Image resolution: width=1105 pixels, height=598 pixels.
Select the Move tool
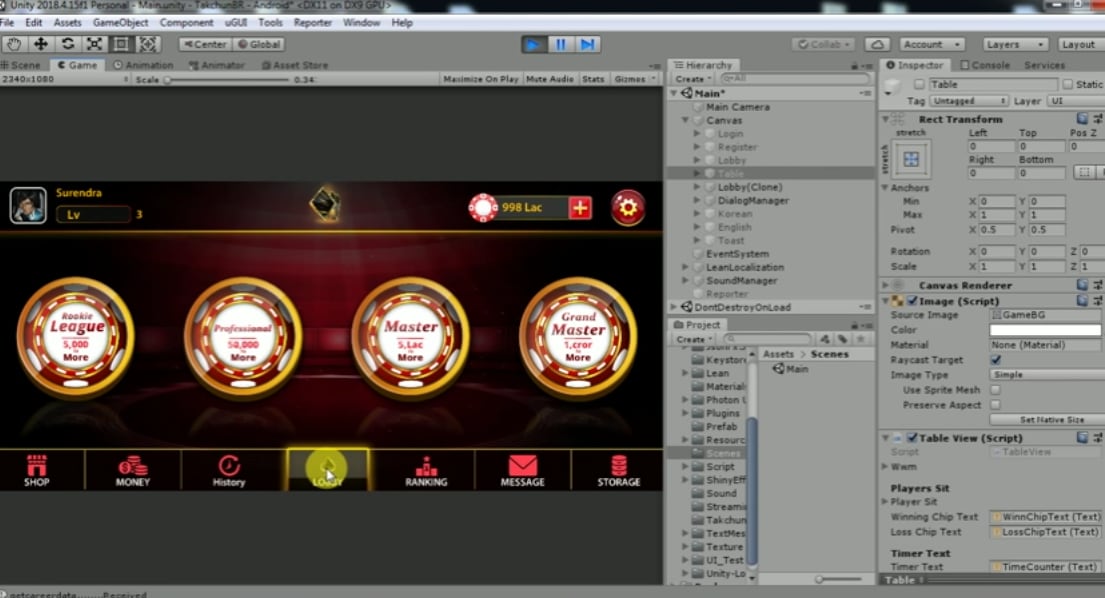tap(41, 44)
